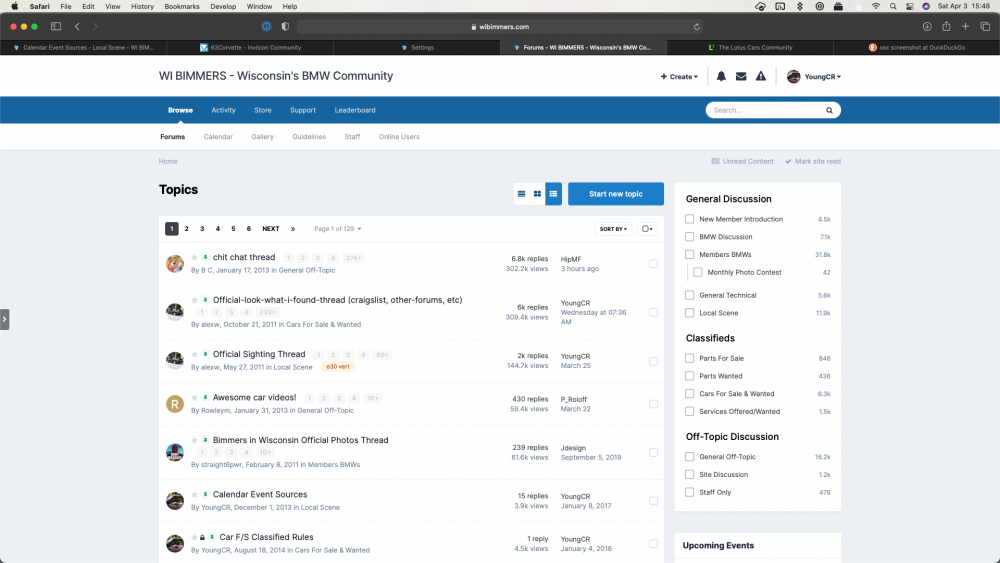Viewport: 1000px width, 563px height.
Task: Click Mark site read link
Action: click(x=813, y=161)
